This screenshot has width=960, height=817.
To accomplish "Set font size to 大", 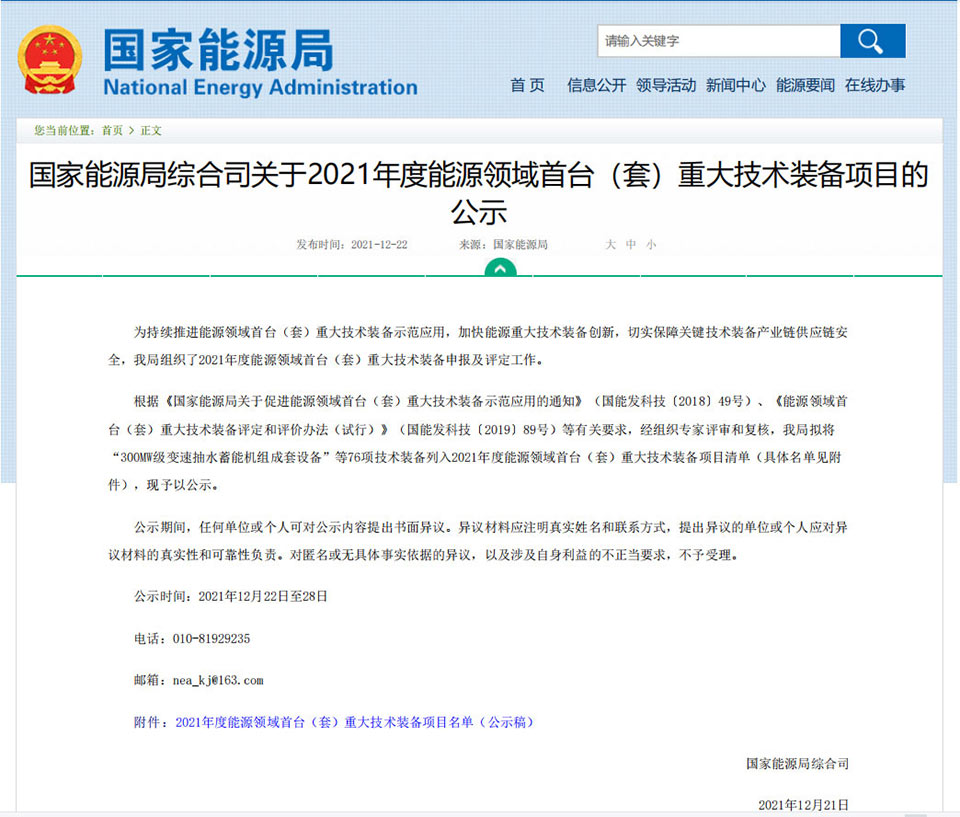I will click(610, 245).
